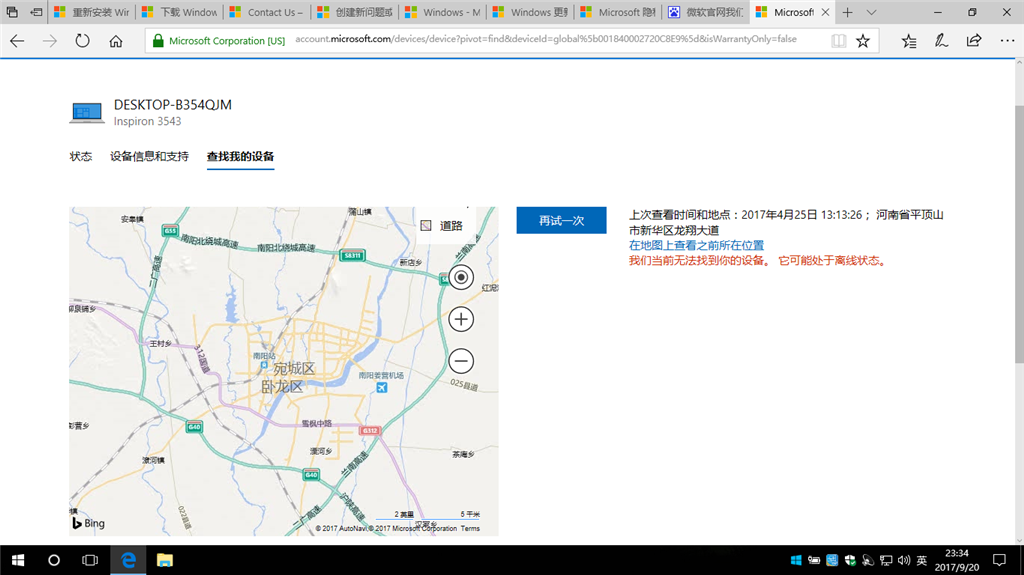The height and width of the screenshot is (575, 1024).
Task: Refresh the page with the reload icon
Action: pos(82,41)
